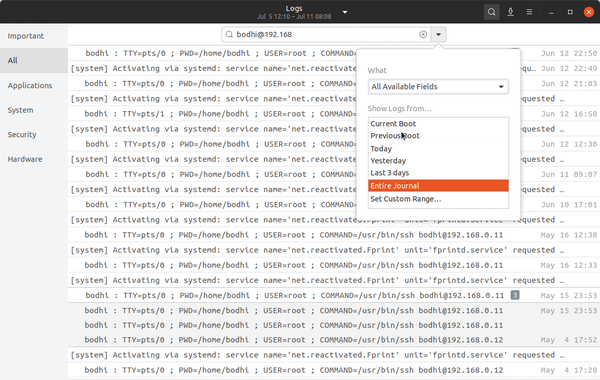Expand the grouped entries badge on May 15 23:53
The image size is (600, 380).
point(515,295)
